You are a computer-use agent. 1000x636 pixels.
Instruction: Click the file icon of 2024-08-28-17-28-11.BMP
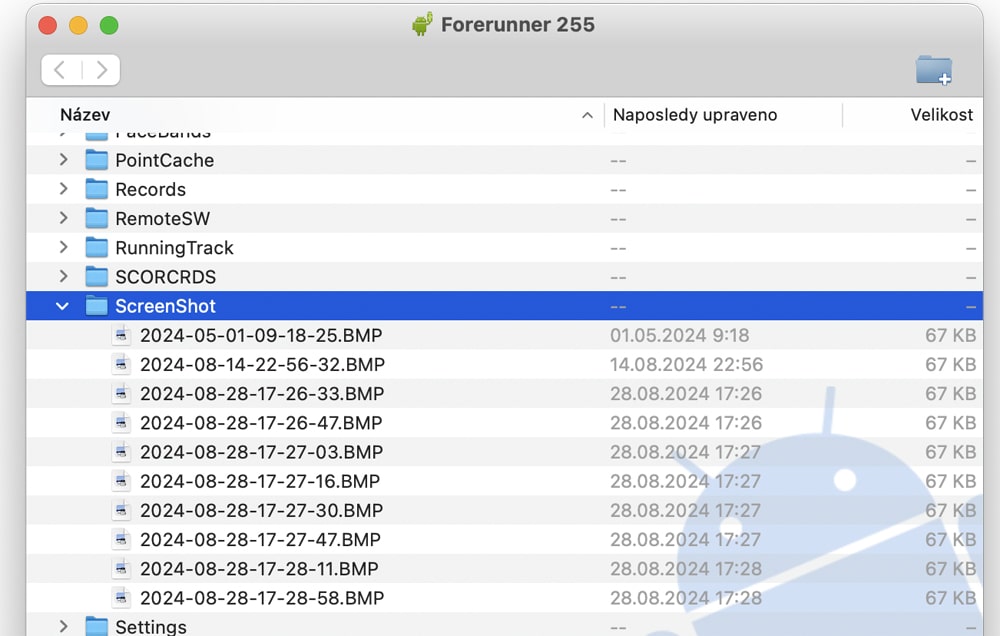121,569
